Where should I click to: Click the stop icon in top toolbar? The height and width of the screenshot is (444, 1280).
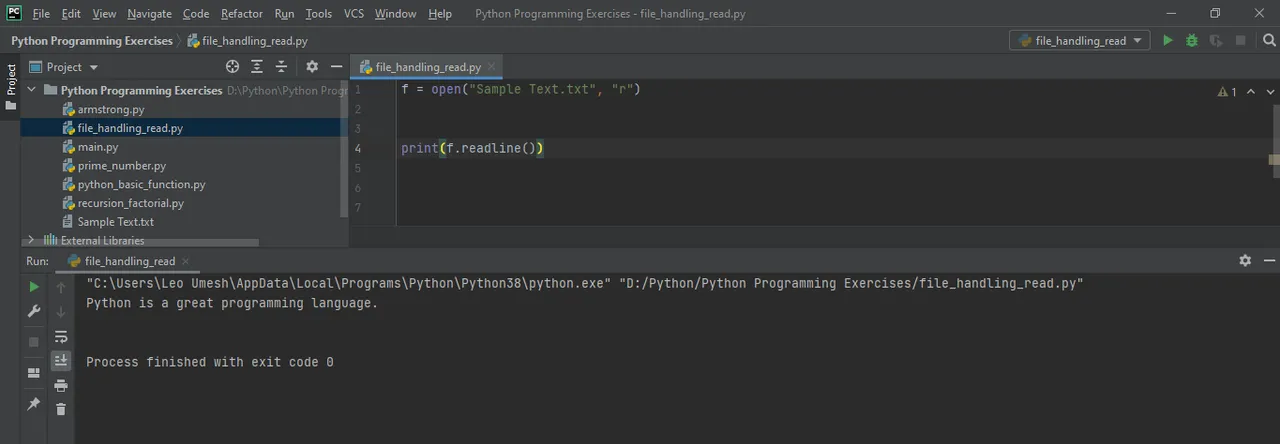pyautogui.click(x=1240, y=41)
